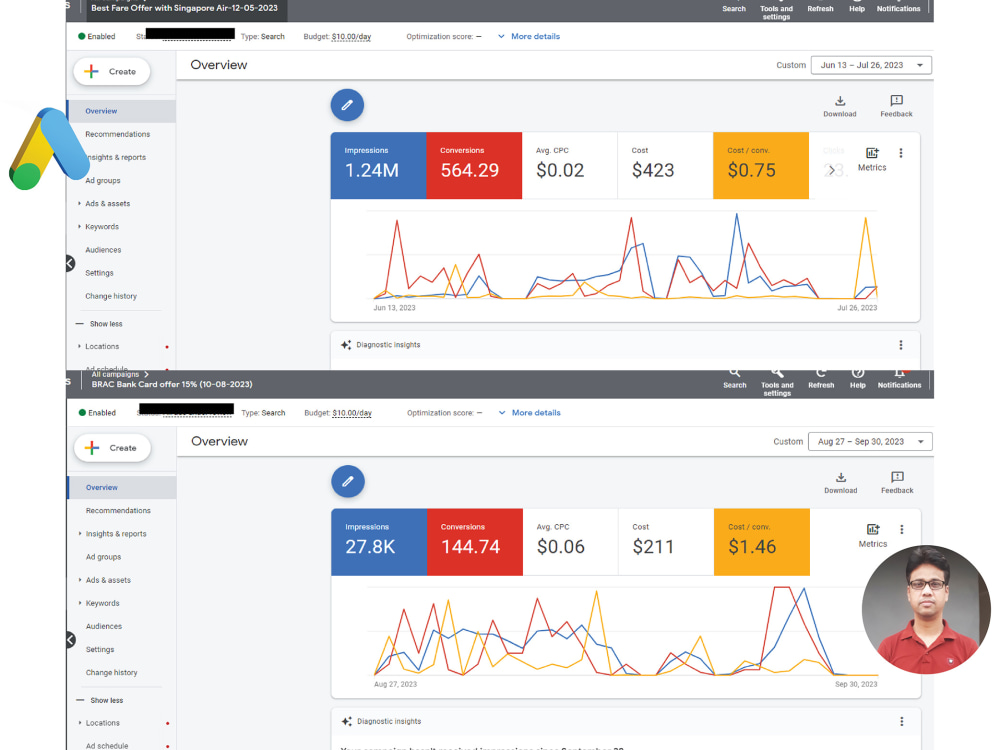Open Tools and settings in BRAC Bank header
Viewport: 1000px width, 750px height.
[x=777, y=382]
